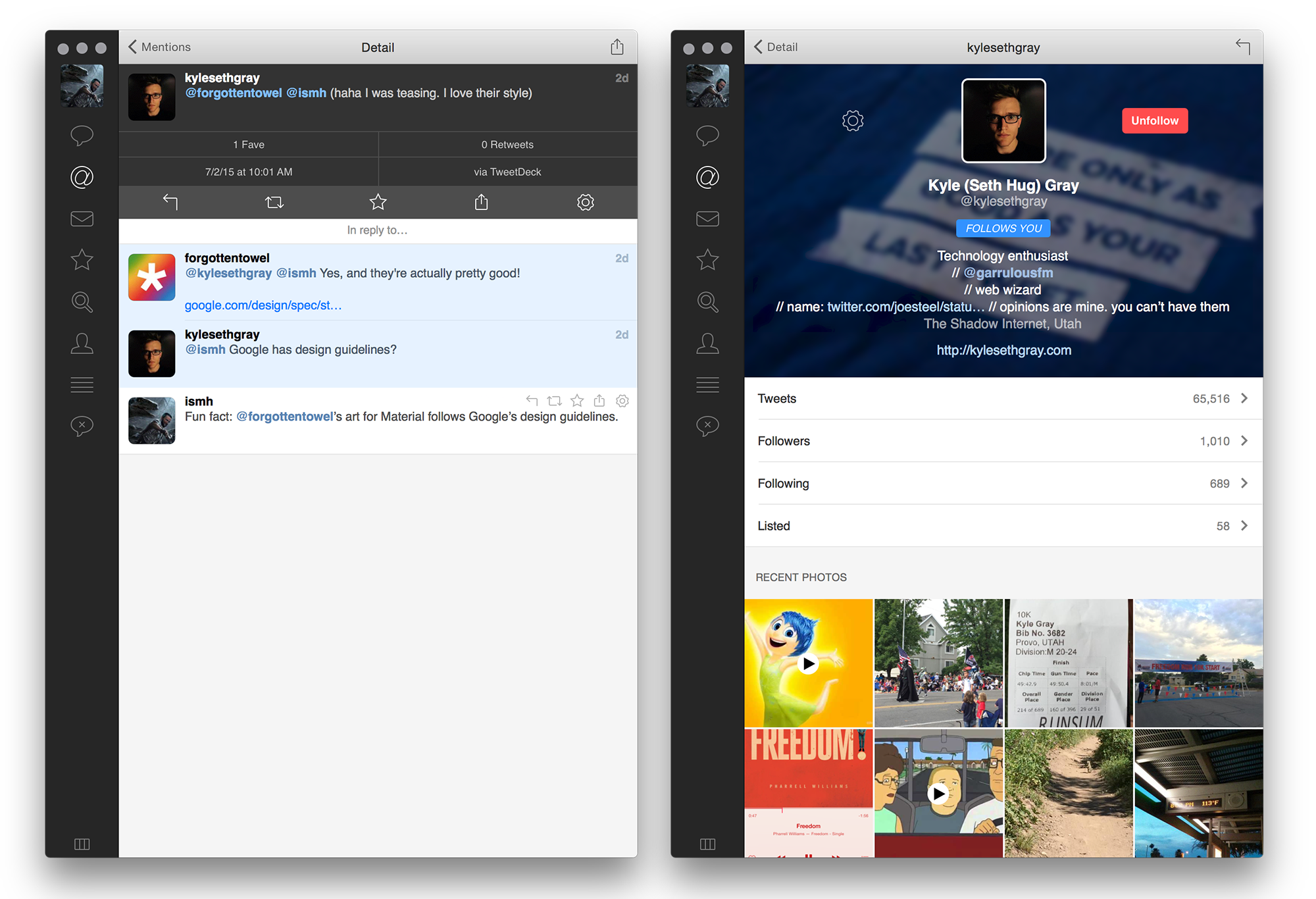Open the 1 Fave count
The height and width of the screenshot is (899, 1316).
click(249, 144)
